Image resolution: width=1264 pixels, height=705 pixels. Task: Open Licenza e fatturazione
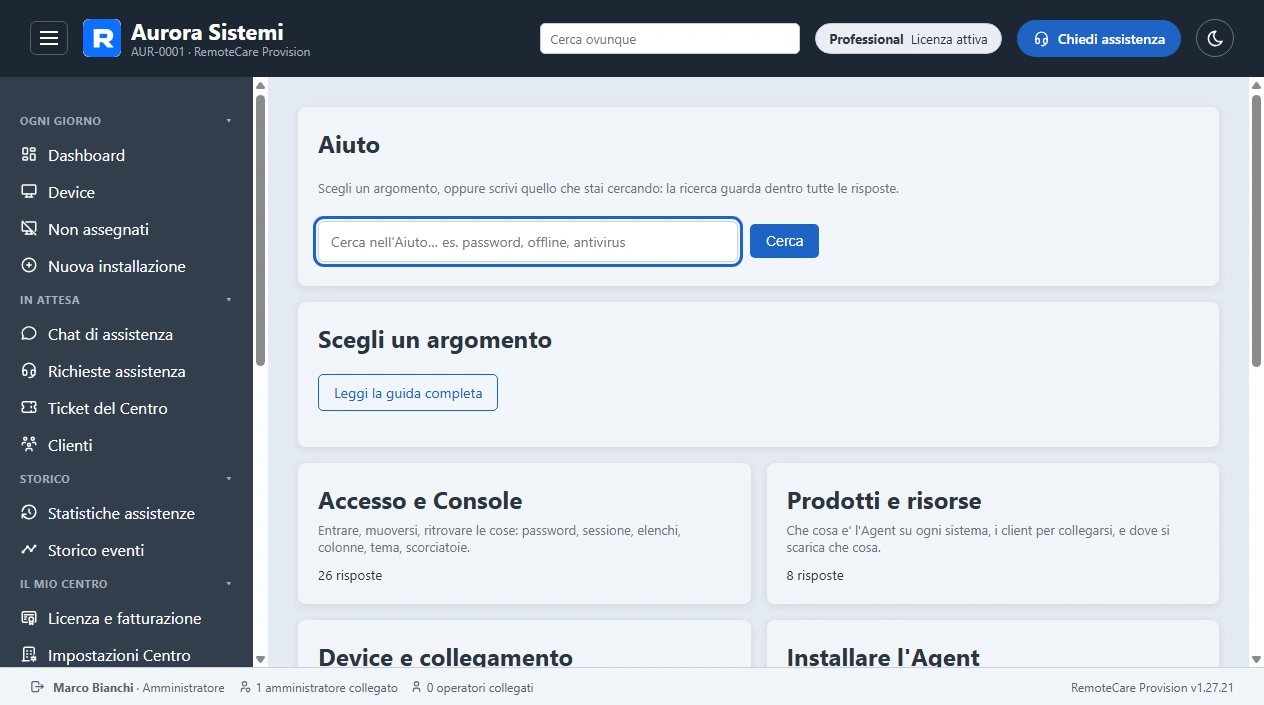coord(126,618)
